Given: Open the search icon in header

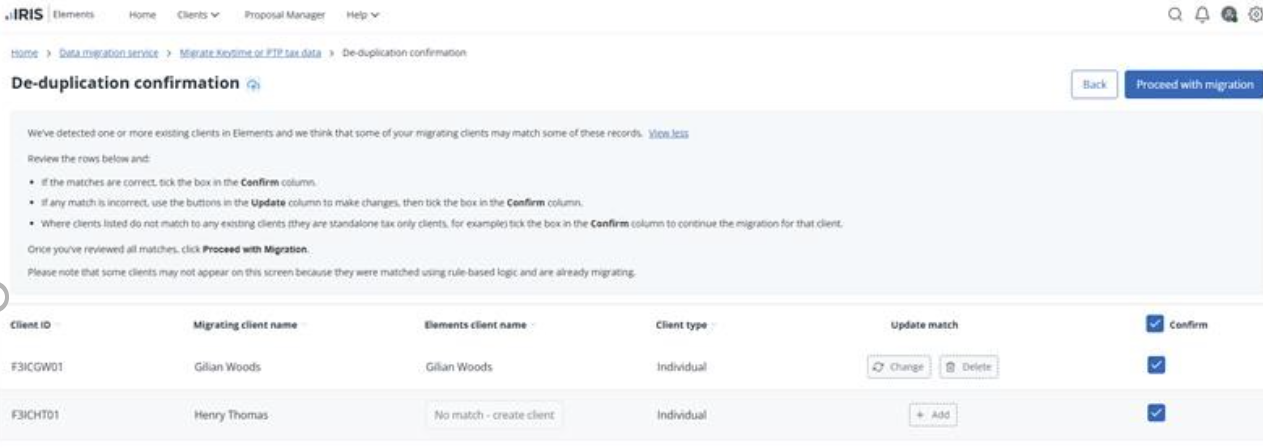Looking at the screenshot, I should pos(1175,15).
